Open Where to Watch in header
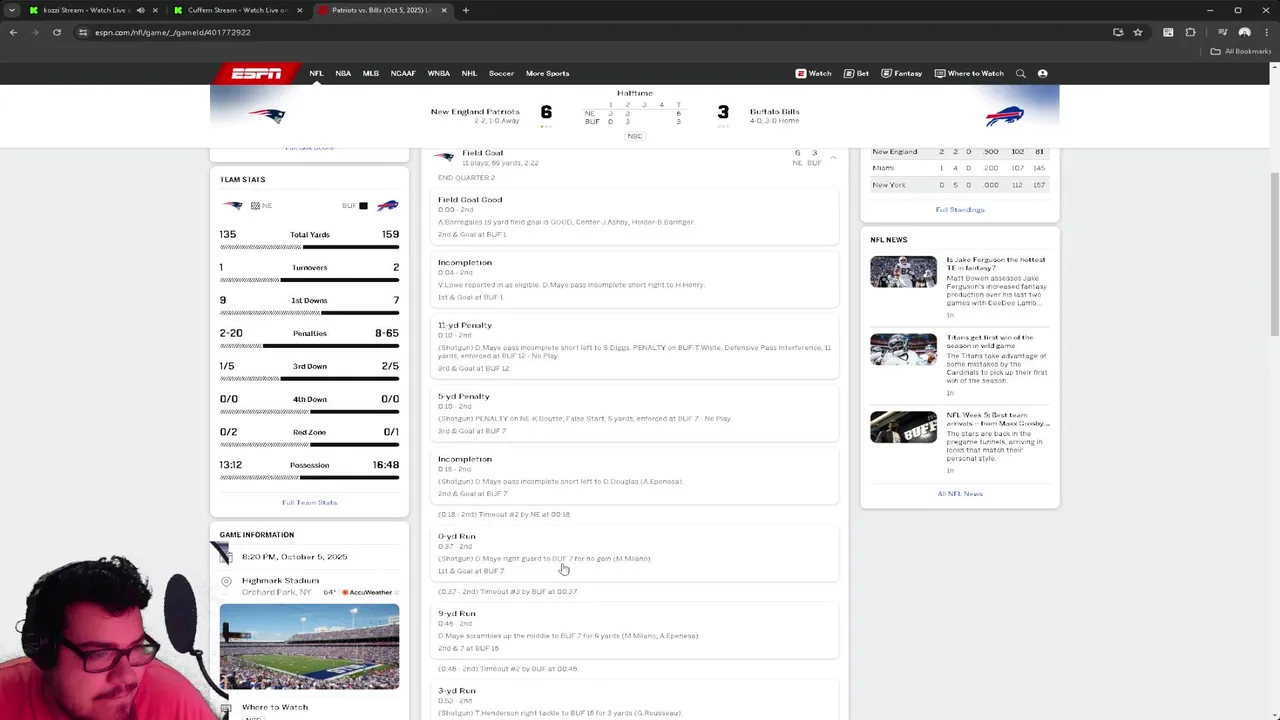This screenshot has width=1280, height=720. tap(969, 73)
